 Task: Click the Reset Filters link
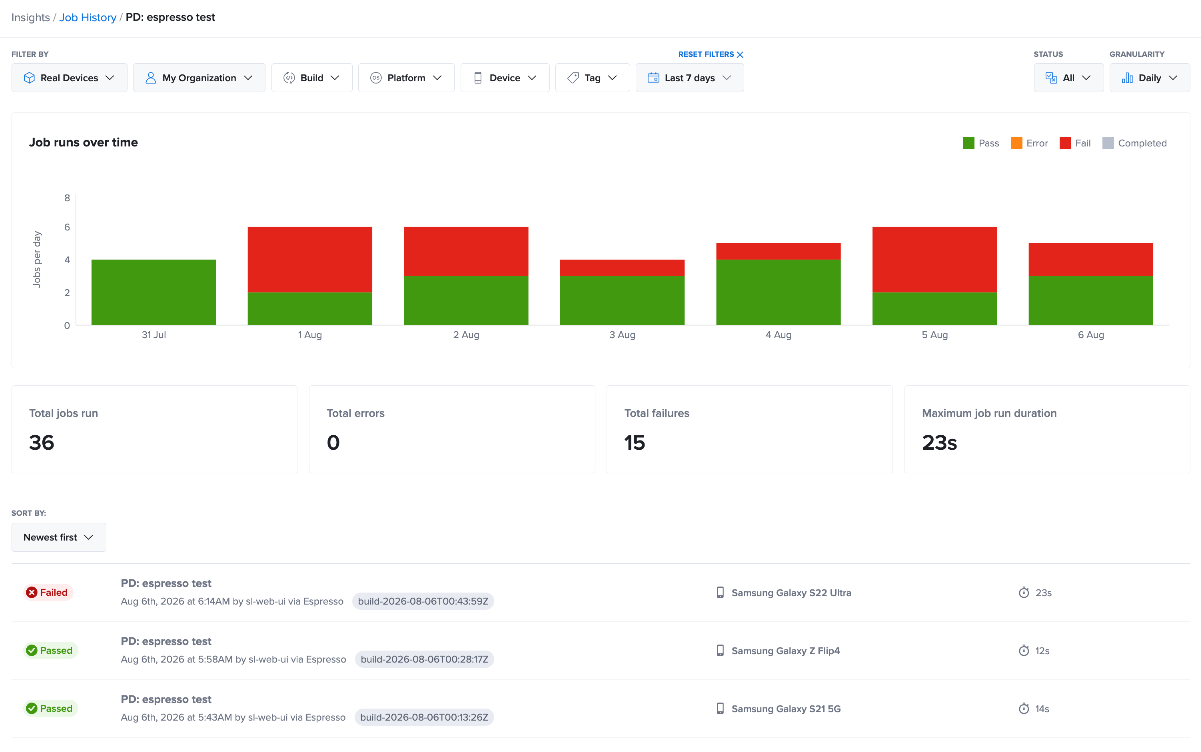tap(711, 55)
